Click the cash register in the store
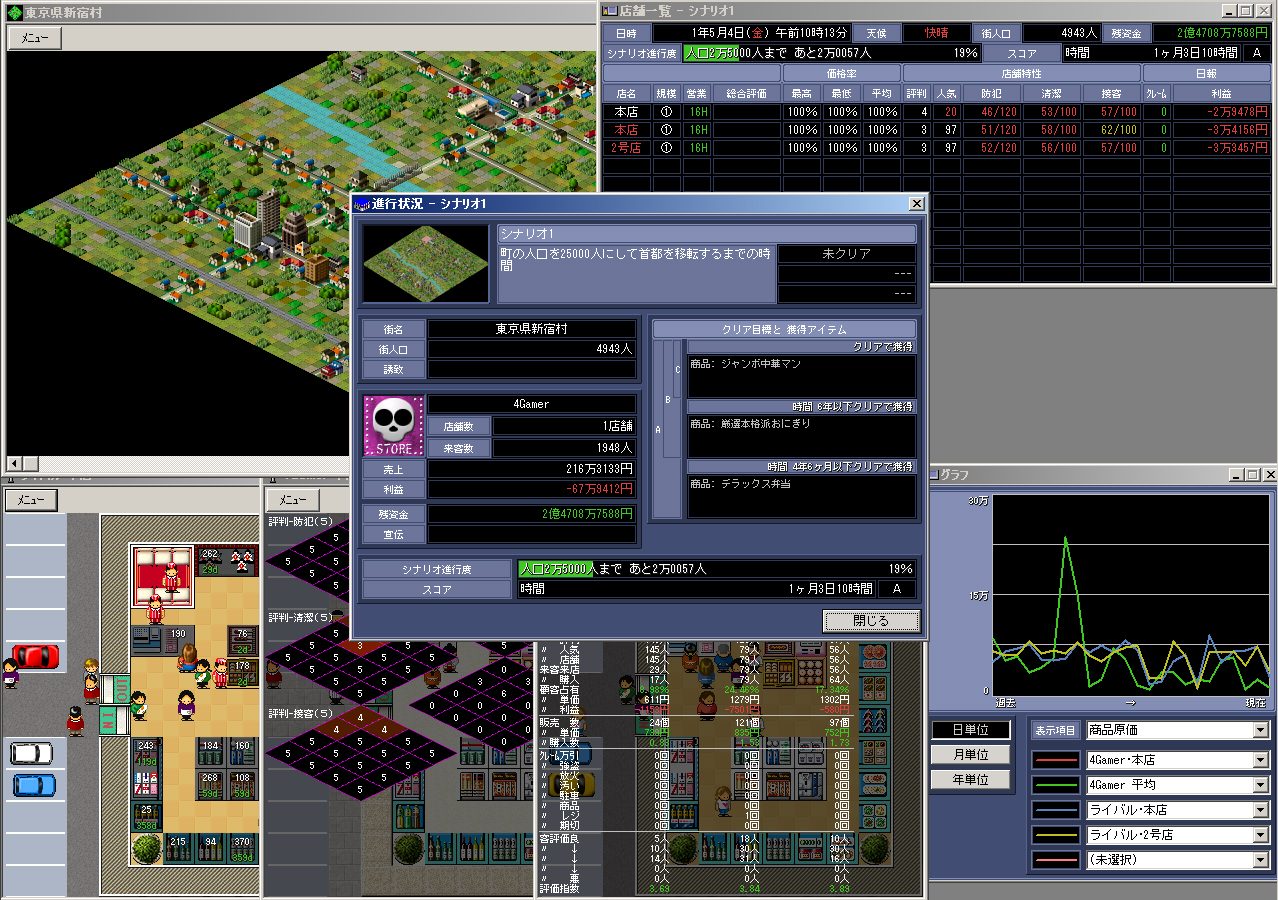Screen dimensions: 1278x900 [x=148, y=638]
